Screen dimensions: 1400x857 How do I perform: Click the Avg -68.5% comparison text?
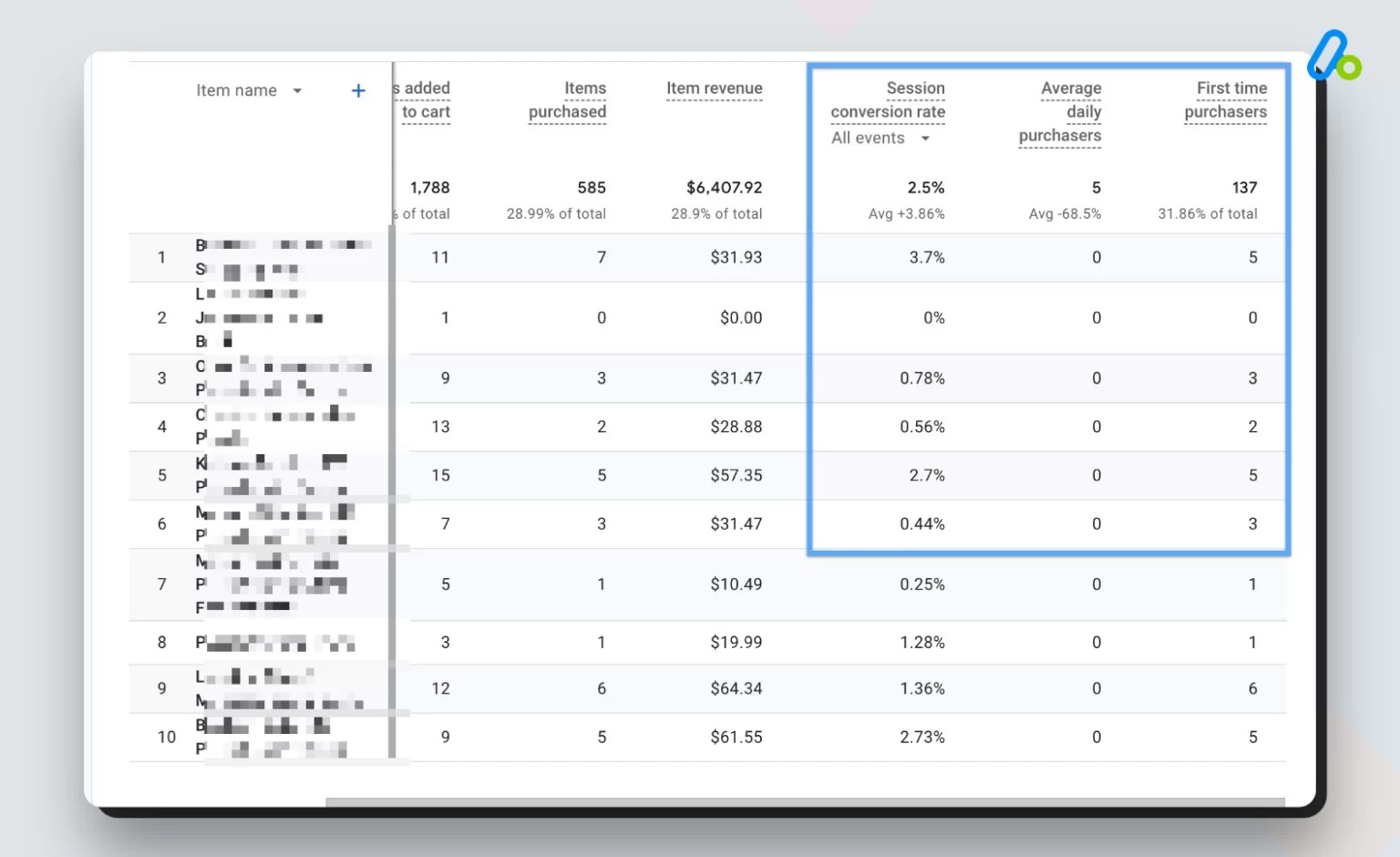pos(1065,214)
